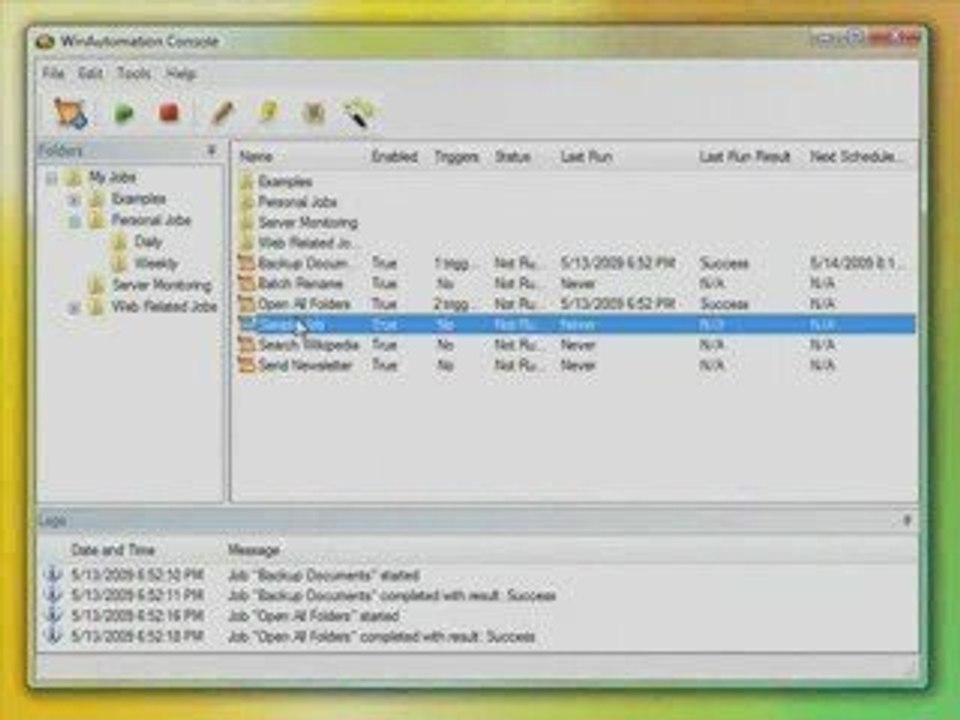Select the Open All Folders job row
The width and height of the screenshot is (960, 720).
pos(576,304)
